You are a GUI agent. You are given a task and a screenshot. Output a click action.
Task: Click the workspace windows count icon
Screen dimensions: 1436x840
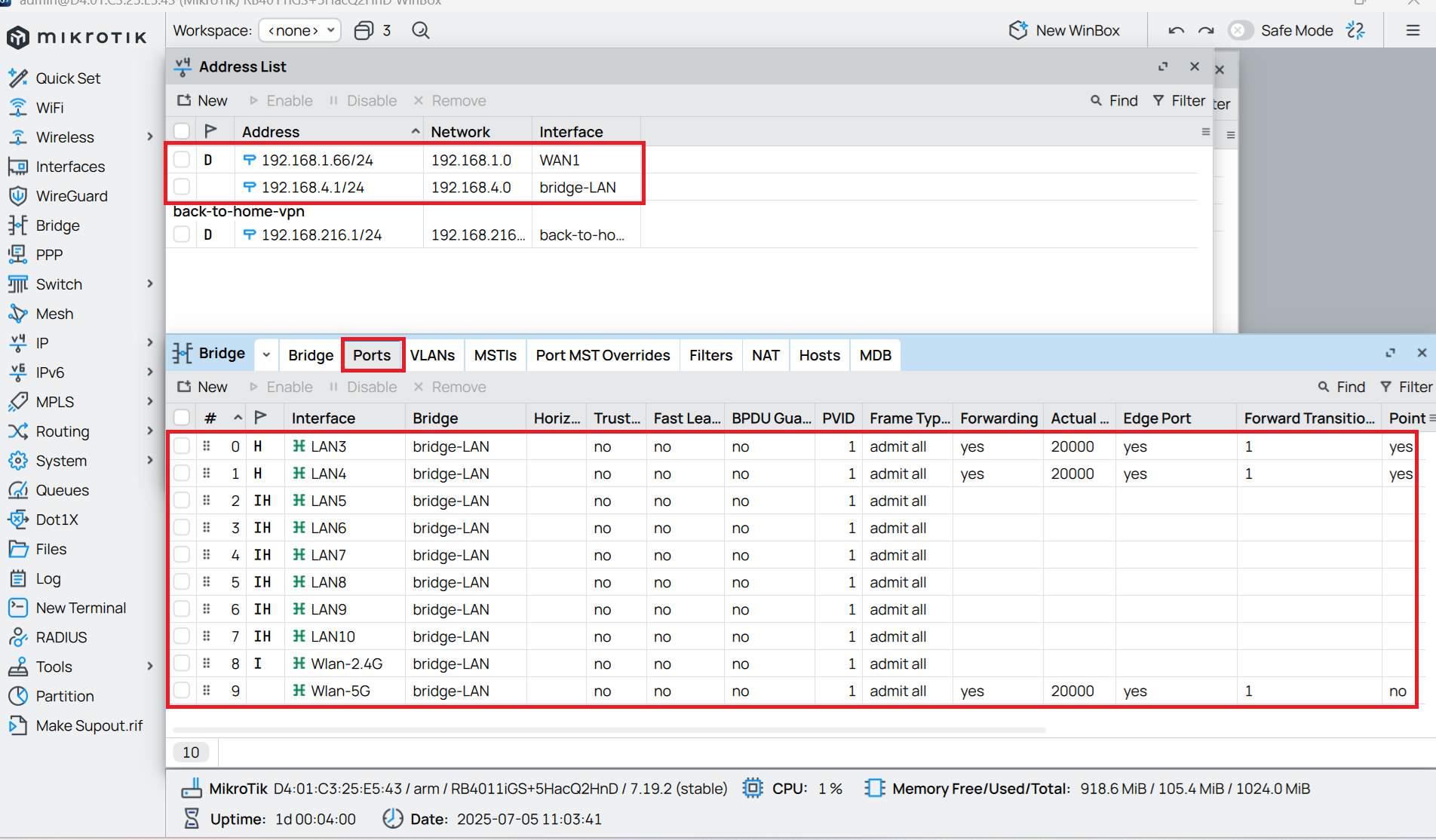[364, 30]
